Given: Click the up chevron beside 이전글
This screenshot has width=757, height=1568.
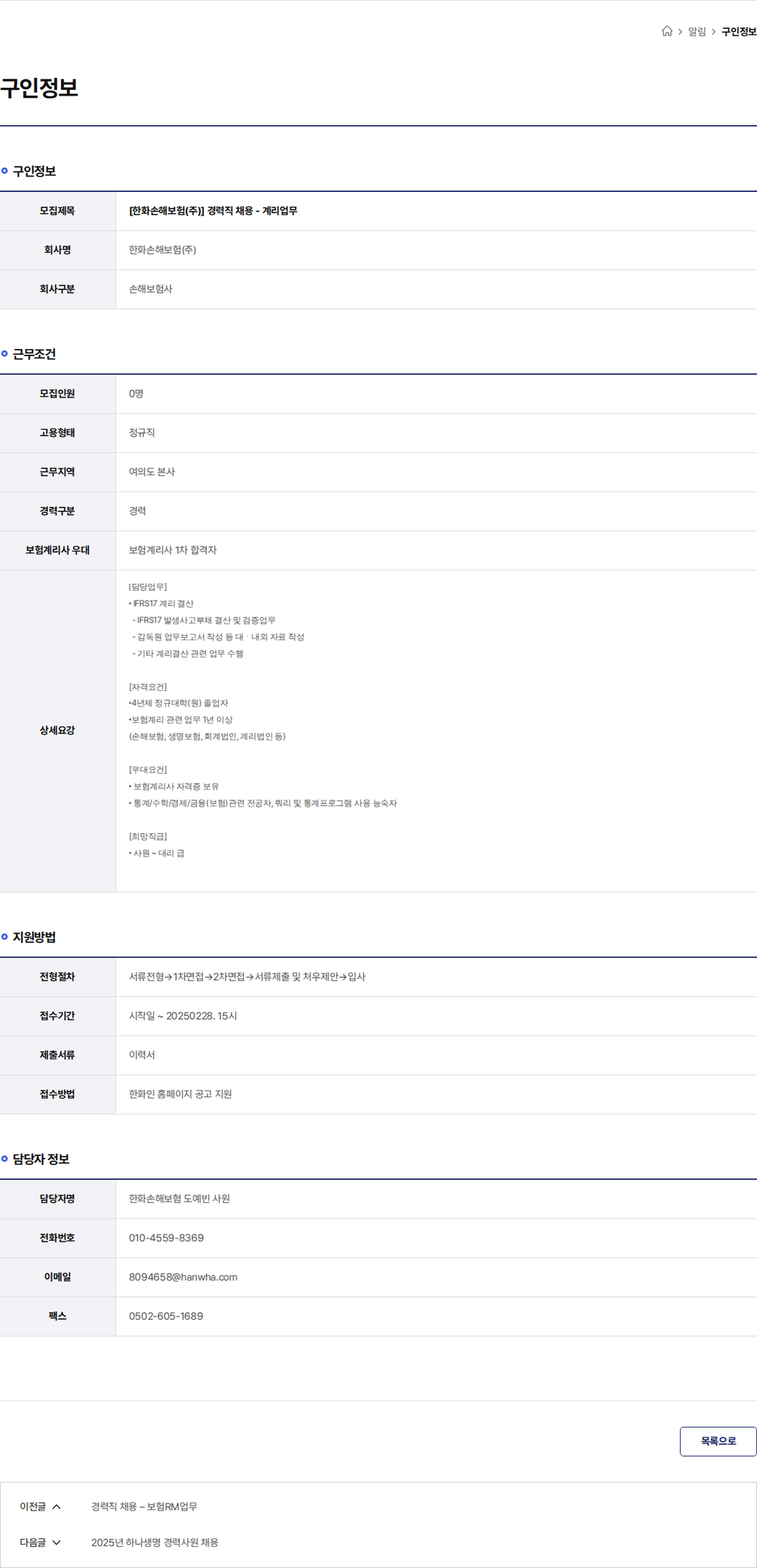Looking at the screenshot, I should 57,1506.
